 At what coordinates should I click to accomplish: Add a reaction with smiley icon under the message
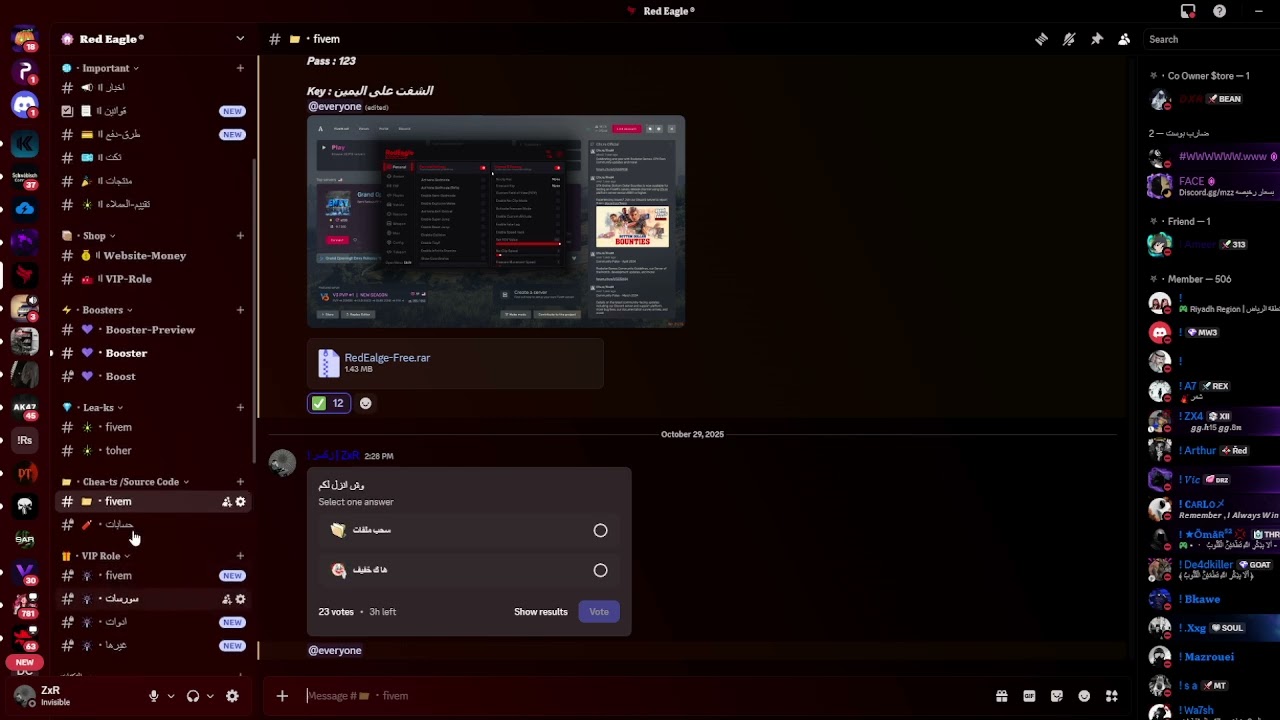(x=365, y=403)
